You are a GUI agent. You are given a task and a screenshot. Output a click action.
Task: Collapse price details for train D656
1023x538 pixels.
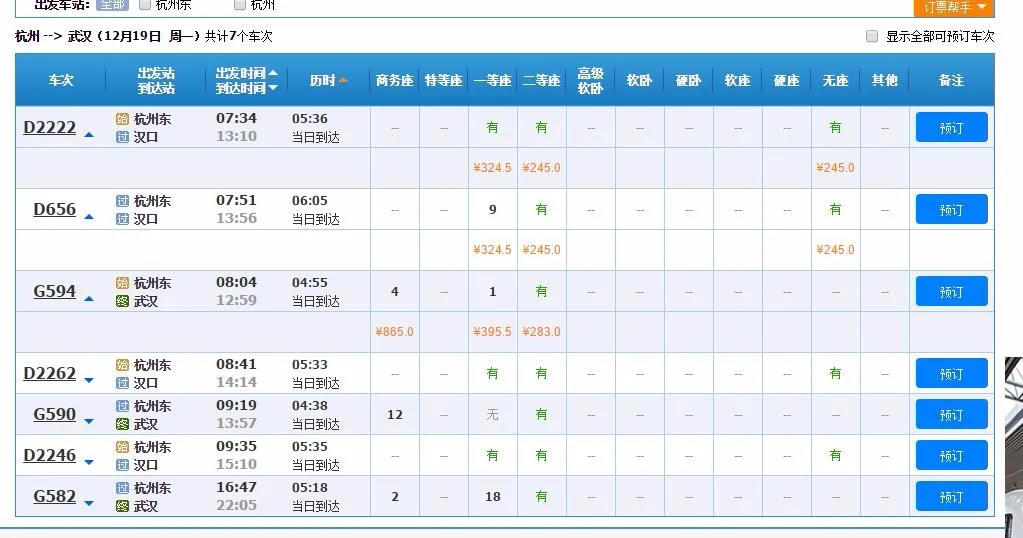click(89, 217)
